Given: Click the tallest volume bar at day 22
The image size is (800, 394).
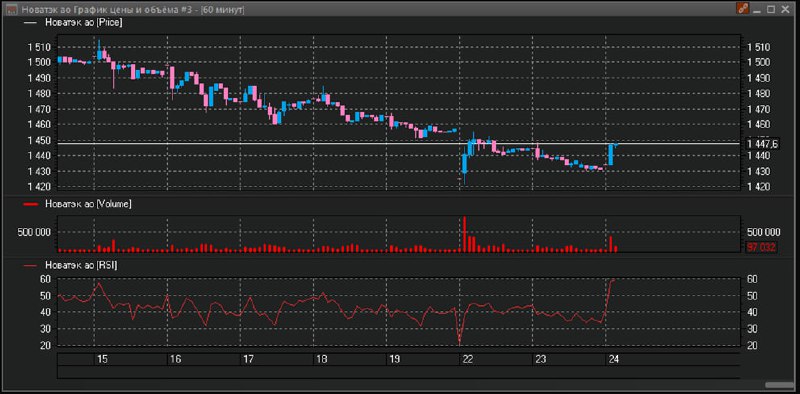Looking at the screenshot, I should [465, 234].
